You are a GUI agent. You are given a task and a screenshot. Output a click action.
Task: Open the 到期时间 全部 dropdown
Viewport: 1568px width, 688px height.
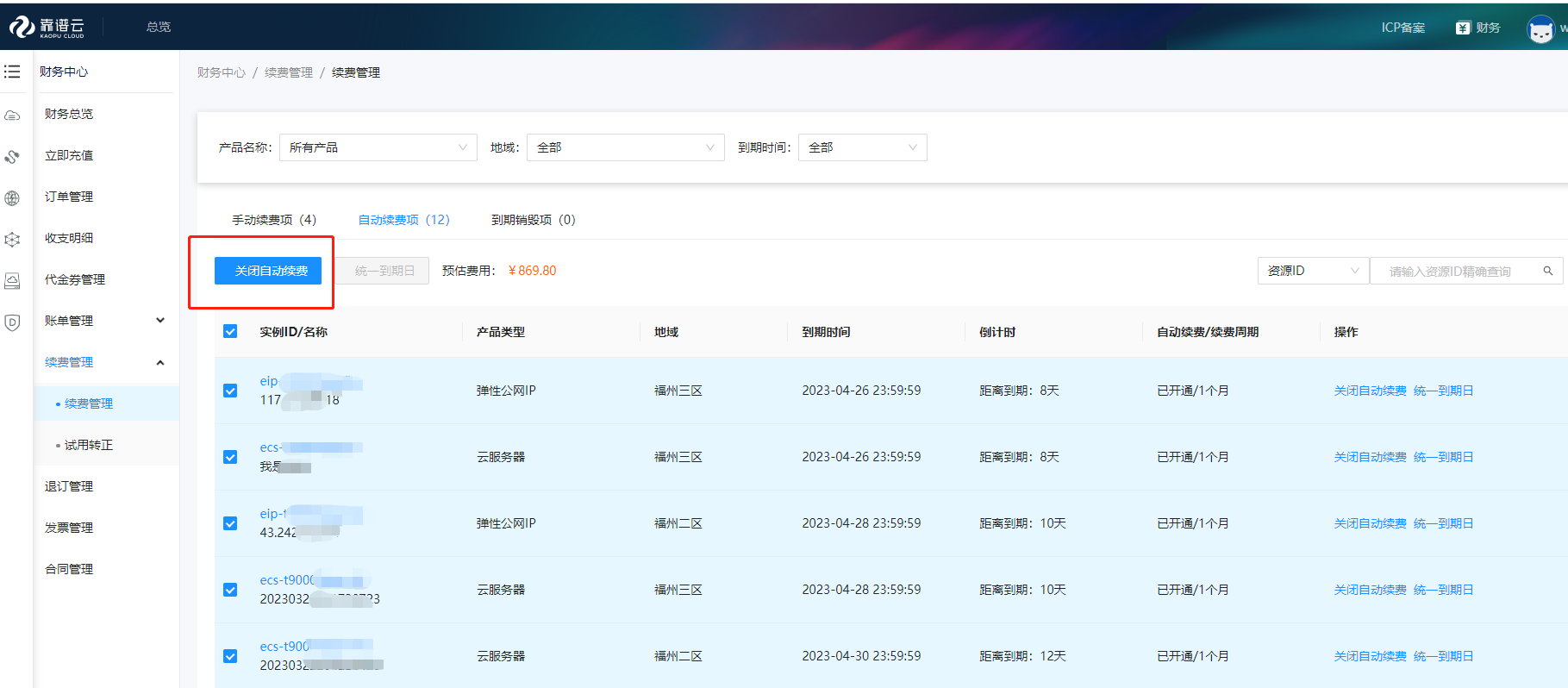click(x=863, y=147)
